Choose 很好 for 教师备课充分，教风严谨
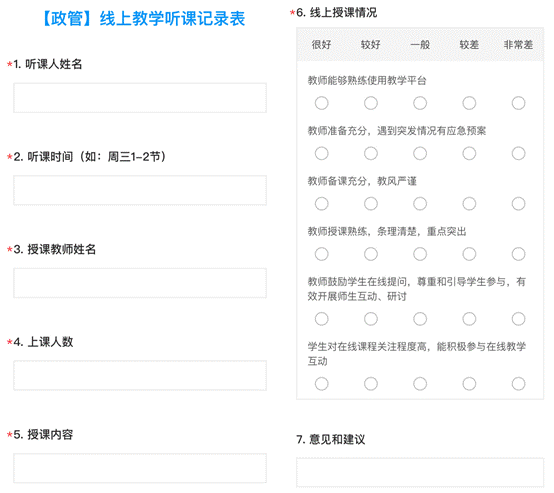 click(x=322, y=204)
